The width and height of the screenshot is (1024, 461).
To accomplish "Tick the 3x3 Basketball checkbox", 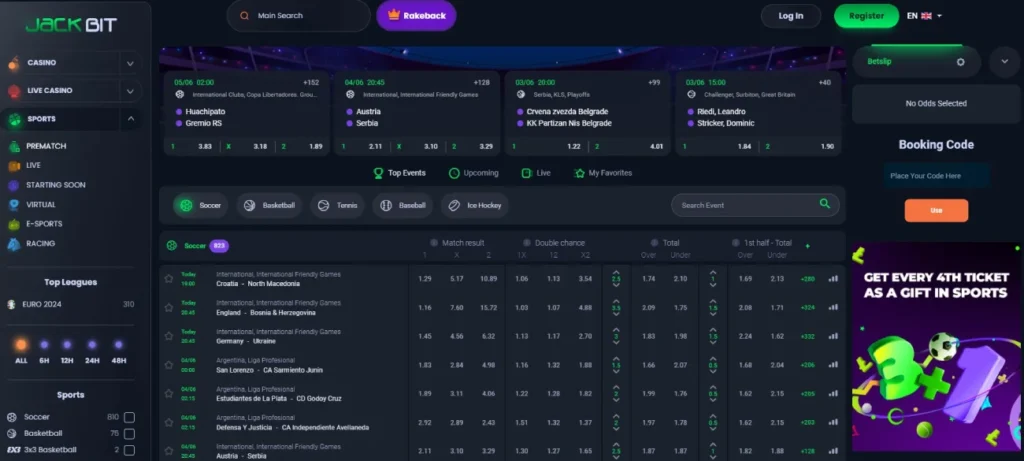I will tap(129, 450).
